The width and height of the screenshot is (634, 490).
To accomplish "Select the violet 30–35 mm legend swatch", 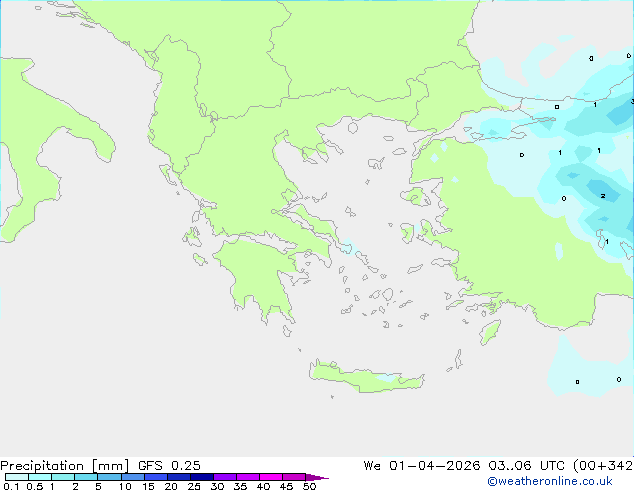I will tap(225, 477).
